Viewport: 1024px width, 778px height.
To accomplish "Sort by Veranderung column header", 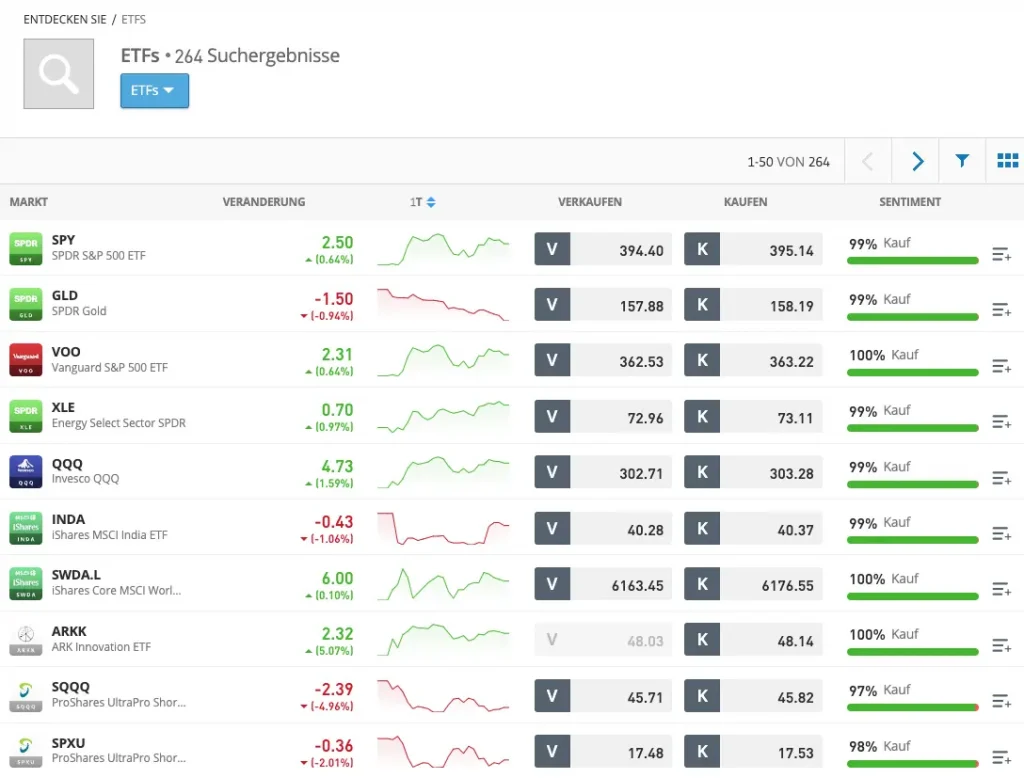I will (263, 202).
